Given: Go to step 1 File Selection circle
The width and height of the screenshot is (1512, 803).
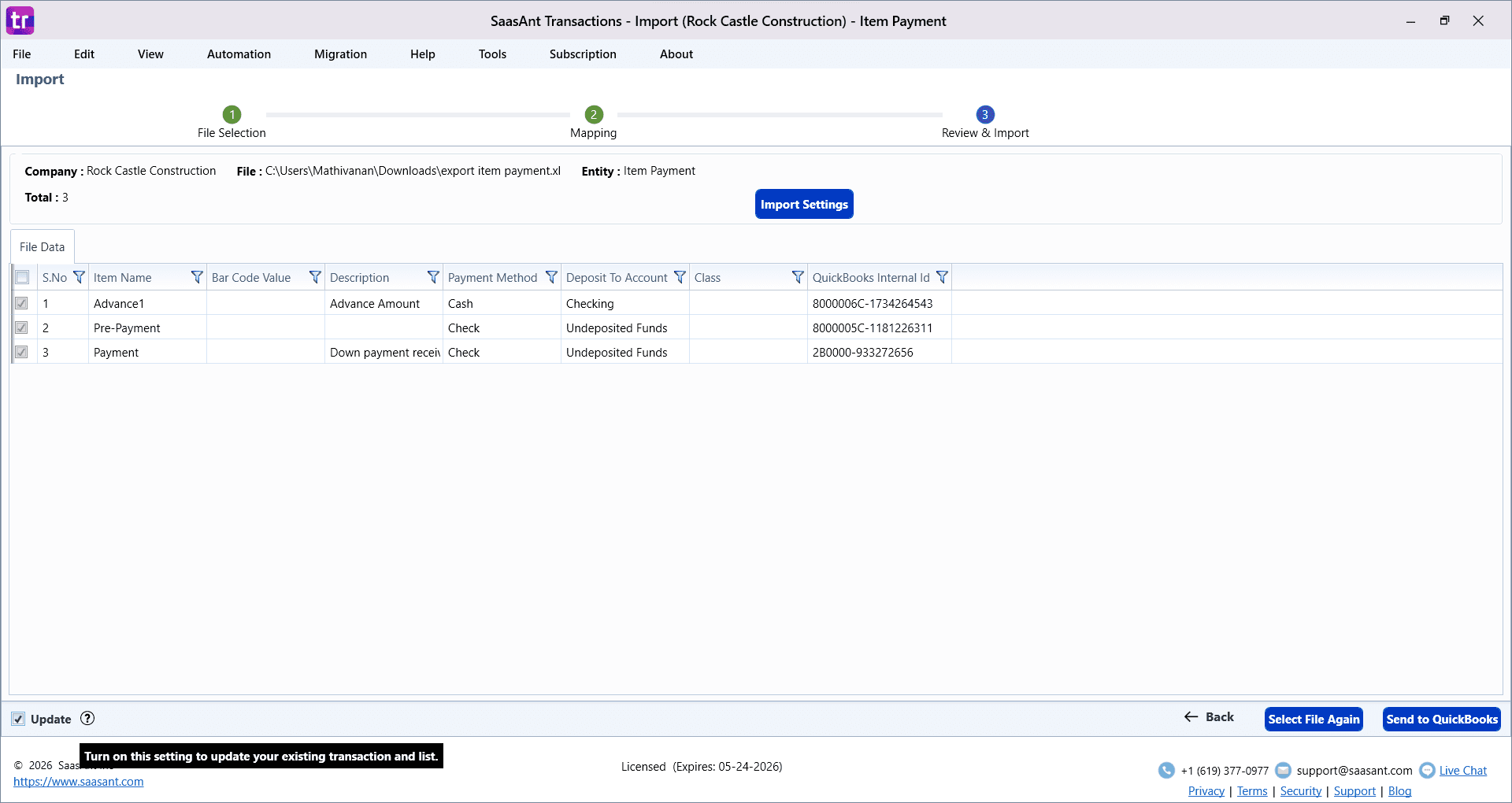Looking at the screenshot, I should [x=232, y=114].
